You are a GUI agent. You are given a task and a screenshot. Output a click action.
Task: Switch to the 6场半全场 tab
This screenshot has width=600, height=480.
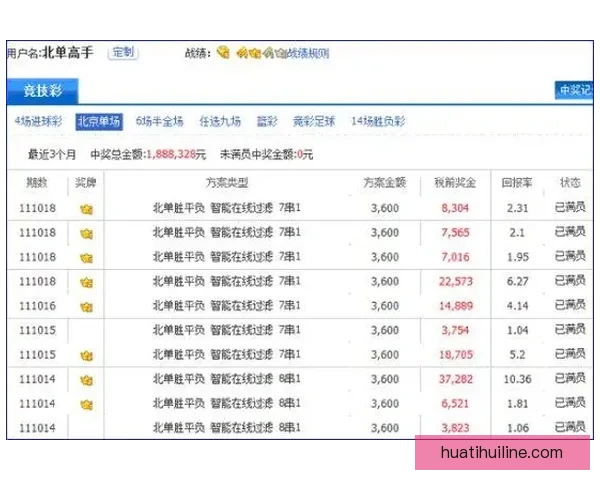click(x=160, y=121)
